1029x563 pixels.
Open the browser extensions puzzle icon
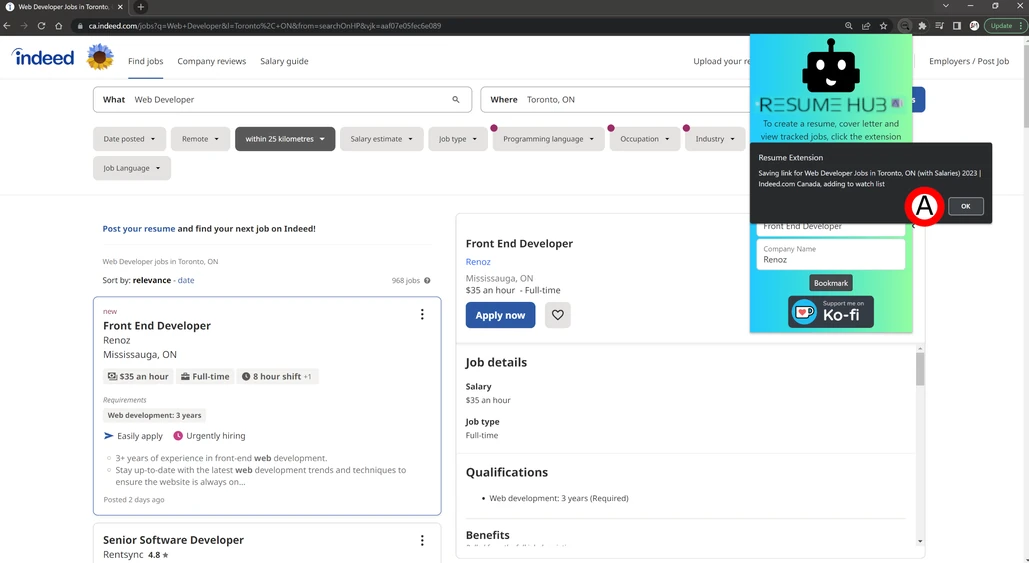(922, 26)
